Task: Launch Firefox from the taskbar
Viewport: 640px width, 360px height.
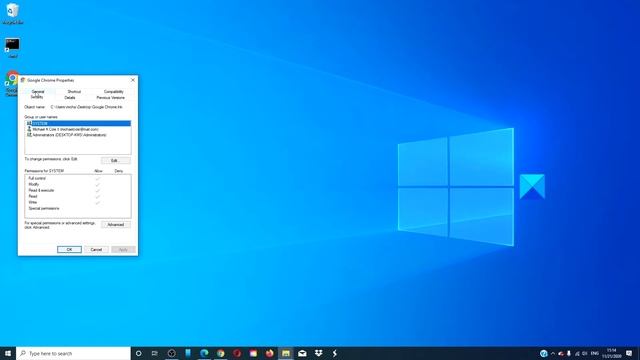Action: pos(269,353)
